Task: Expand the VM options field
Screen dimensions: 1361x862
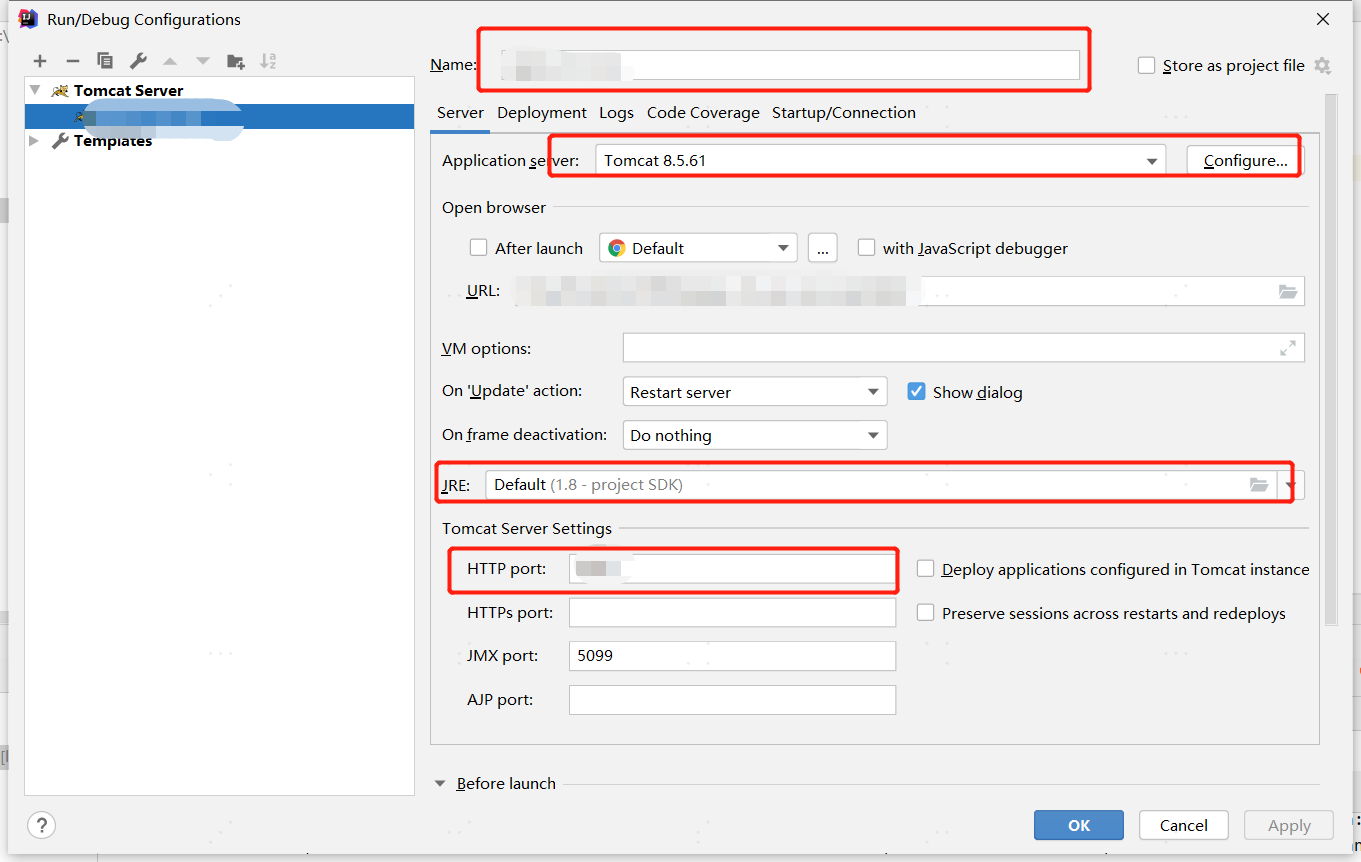Action: [x=1288, y=348]
